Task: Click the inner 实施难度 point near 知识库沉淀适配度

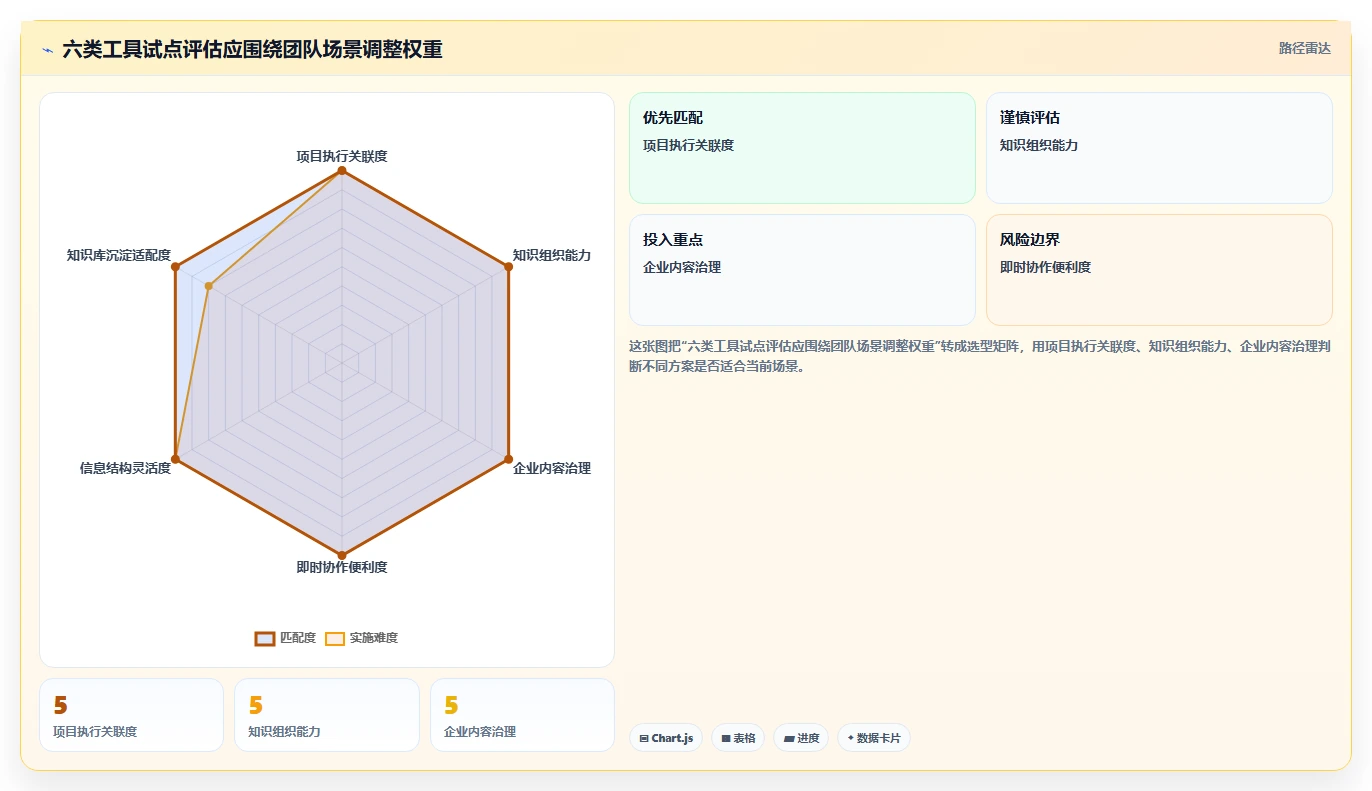Action: (x=208, y=286)
